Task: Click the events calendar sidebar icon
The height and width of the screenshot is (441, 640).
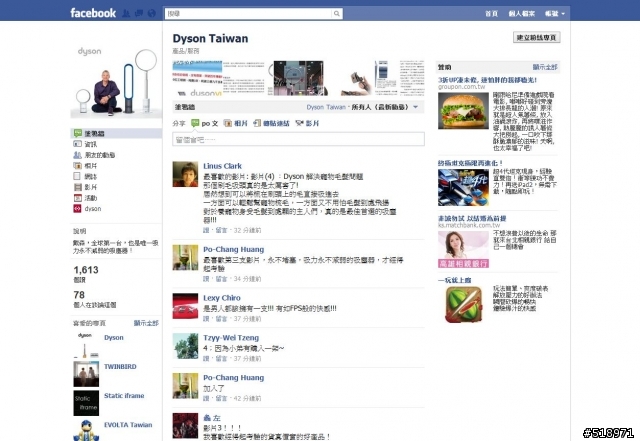Action: (78, 198)
